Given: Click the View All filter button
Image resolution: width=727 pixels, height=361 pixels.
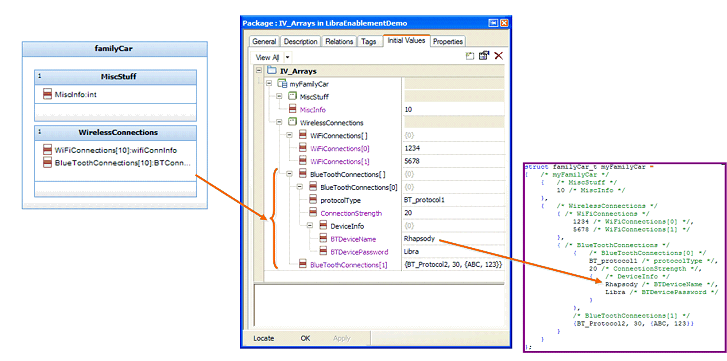Looking at the screenshot, I should pos(268,57).
